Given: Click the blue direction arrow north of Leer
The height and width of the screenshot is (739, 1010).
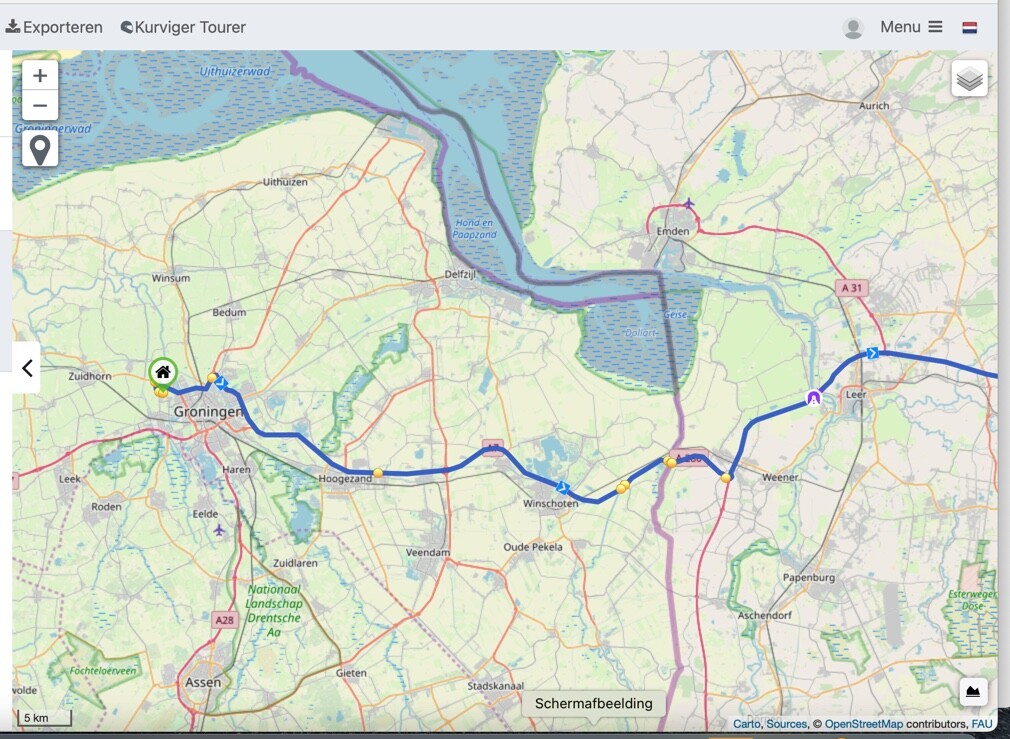Looking at the screenshot, I should 872,353.
